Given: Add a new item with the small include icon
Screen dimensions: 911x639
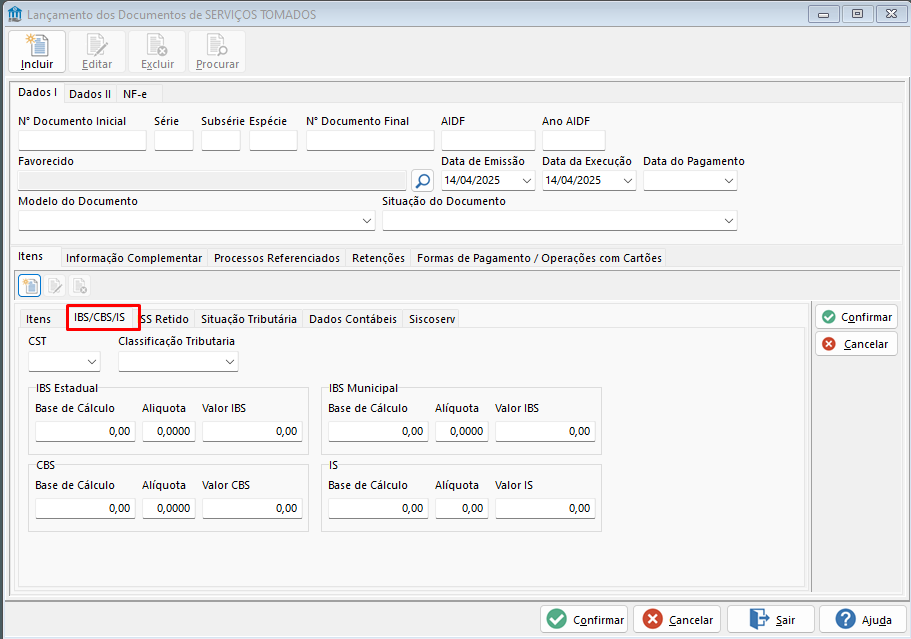Looking at the screenshot, I should (30, 286).
